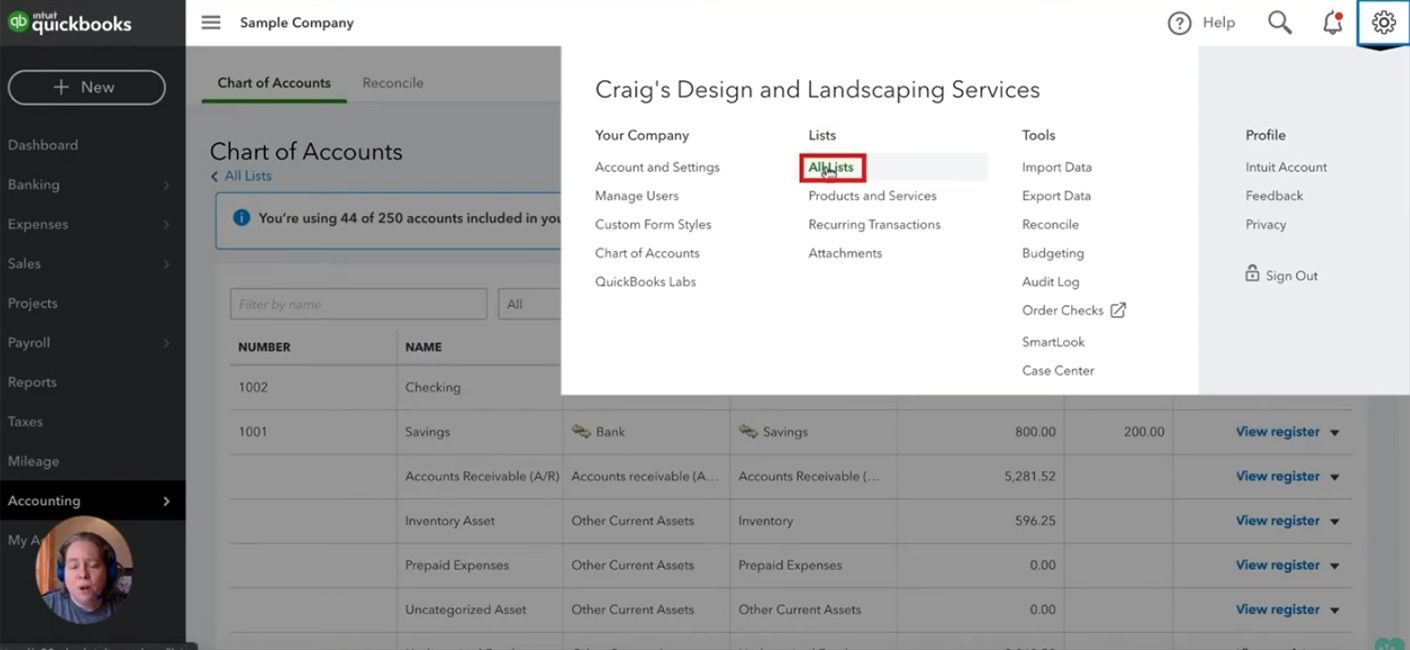Open Taxes in the sidebar
The image size is (1410, 650).
[x=25, y=422]
